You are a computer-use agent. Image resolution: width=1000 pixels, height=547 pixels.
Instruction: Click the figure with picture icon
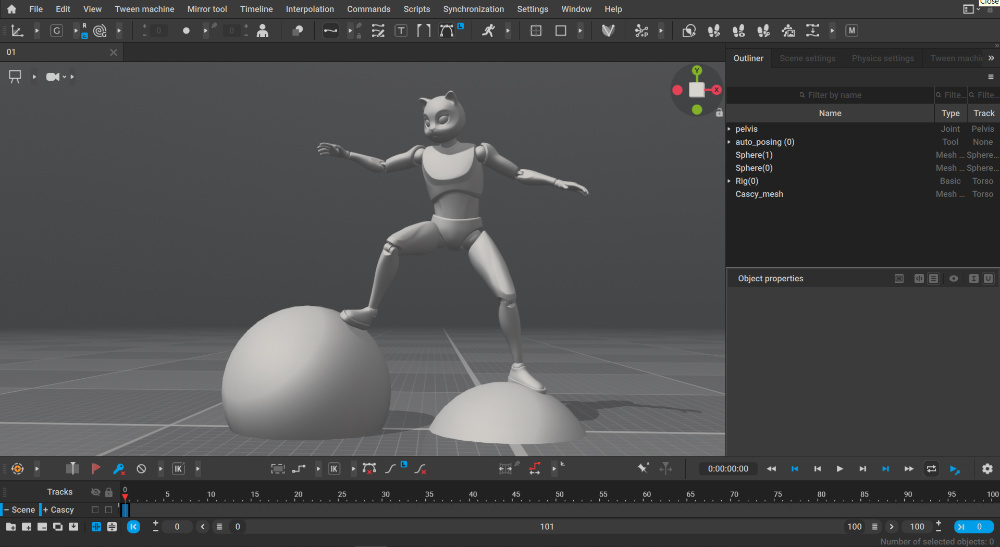coord(788,31)
